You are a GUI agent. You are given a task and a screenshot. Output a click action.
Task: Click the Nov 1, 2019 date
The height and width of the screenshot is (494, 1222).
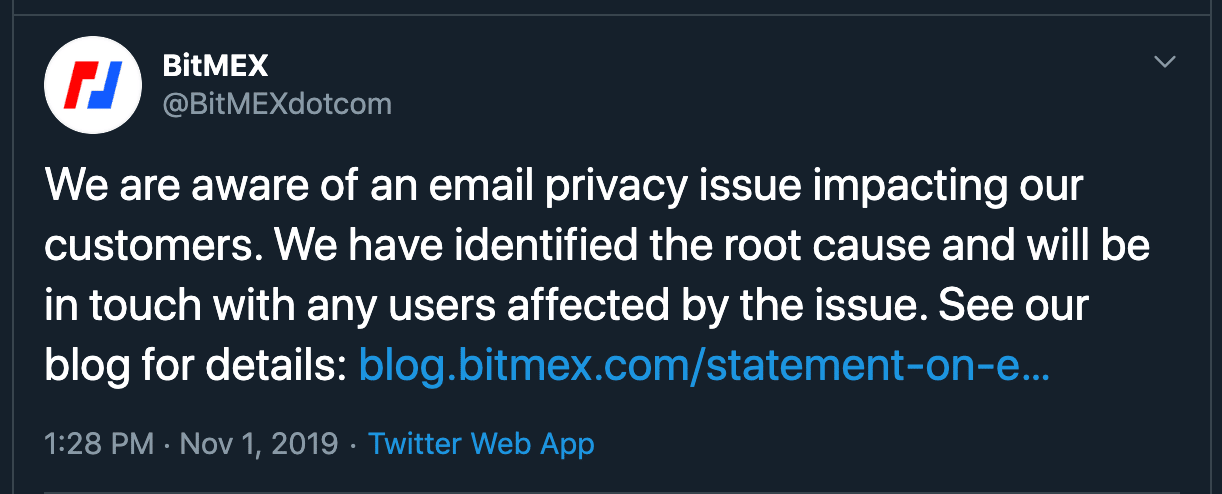(259, 443)
